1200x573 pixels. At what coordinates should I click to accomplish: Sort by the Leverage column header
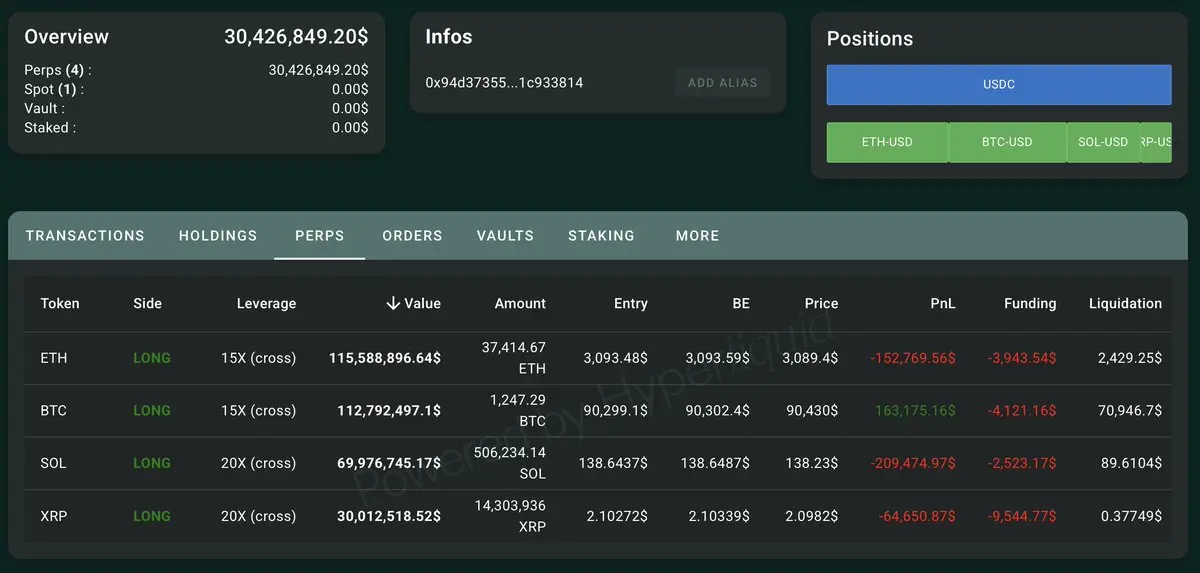266,304
